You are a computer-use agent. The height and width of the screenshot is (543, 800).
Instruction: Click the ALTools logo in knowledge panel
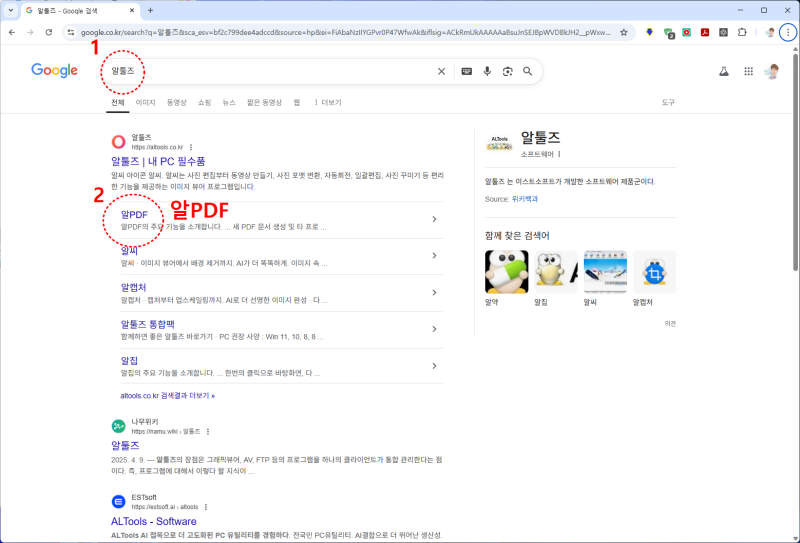point(499,143)
